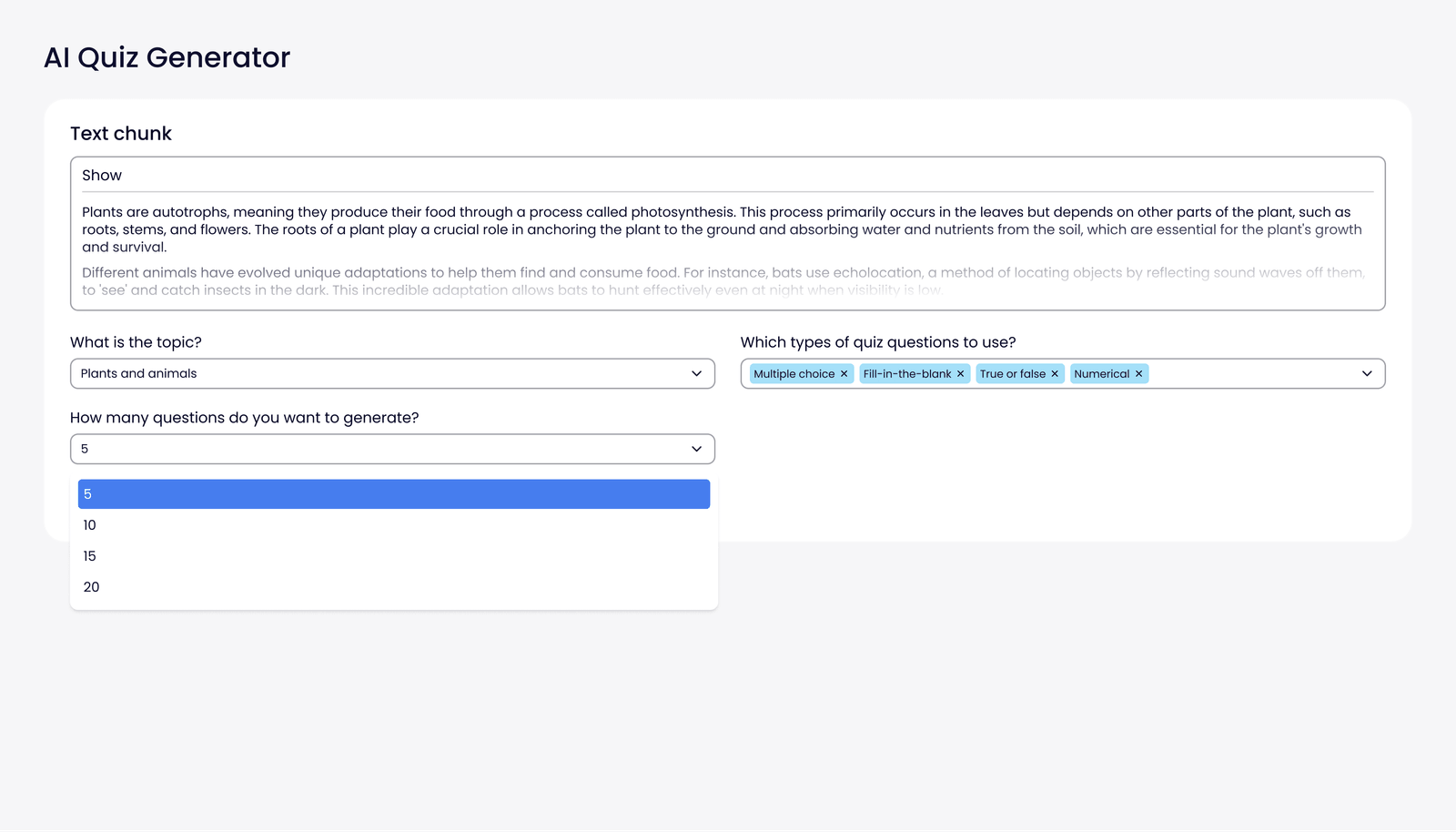Click the question types chevron arrow
1456x832 pixels.
pos(1367,374)
